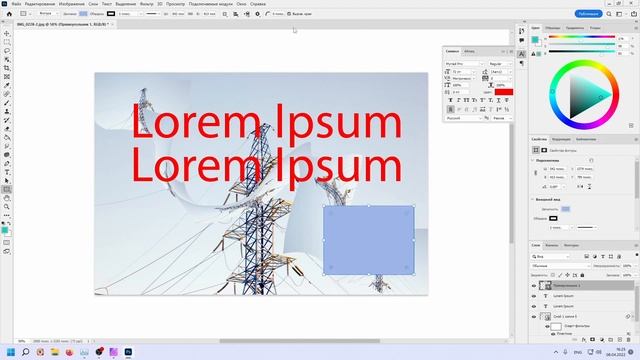
Task: Select the Clone Stamp tool
Action: coord(7,111)
